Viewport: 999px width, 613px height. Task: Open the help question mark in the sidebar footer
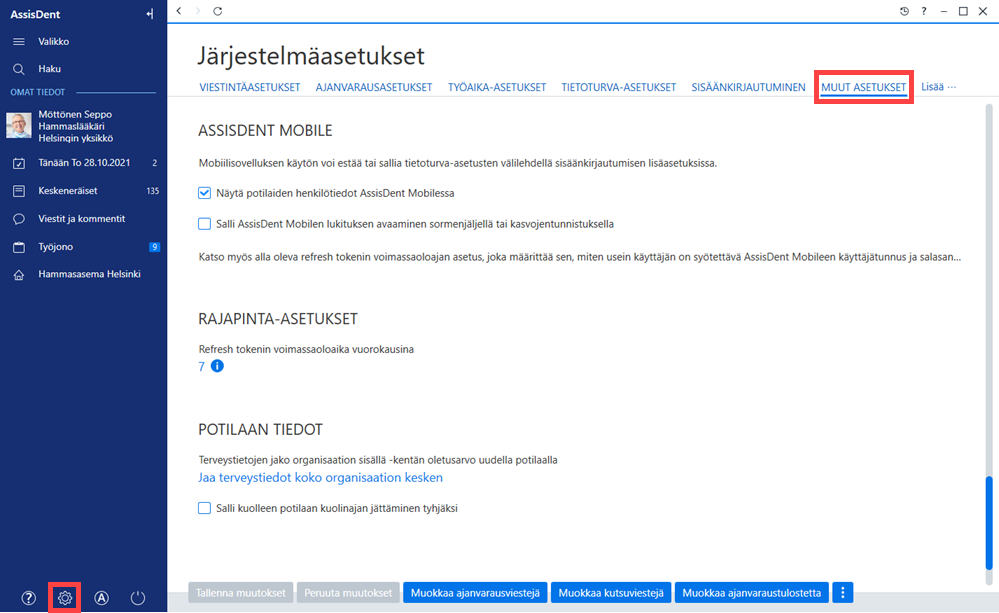29,598
